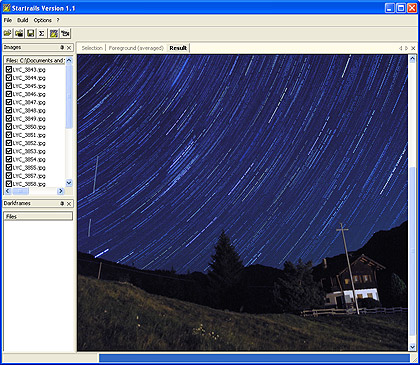Viewport: 420px width, 365px height.
Task: Toggle the LYC_3855.jpg checkbox
Action: [9, 167]
